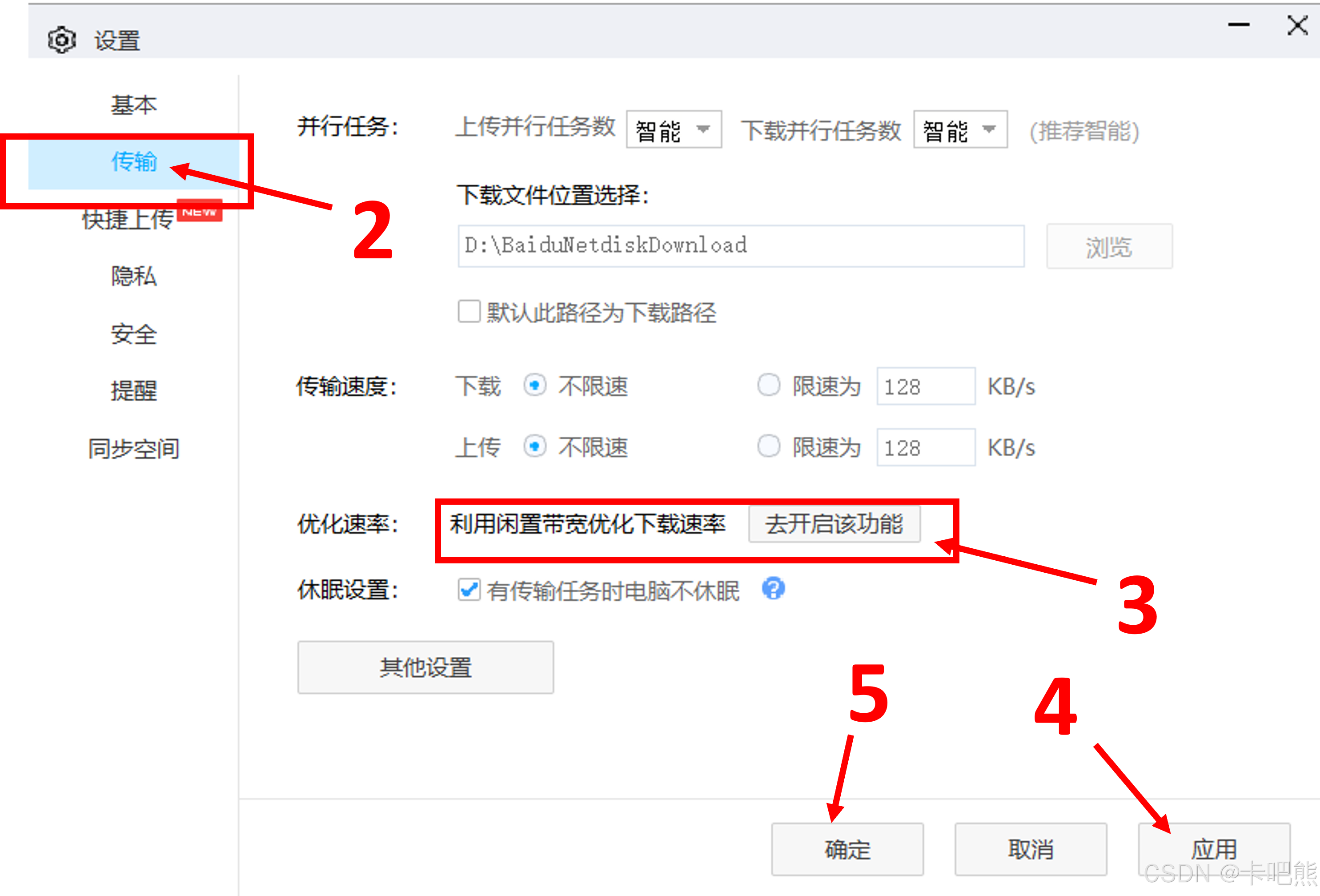Click the settings gear icon in title bar

pos(61,40)
